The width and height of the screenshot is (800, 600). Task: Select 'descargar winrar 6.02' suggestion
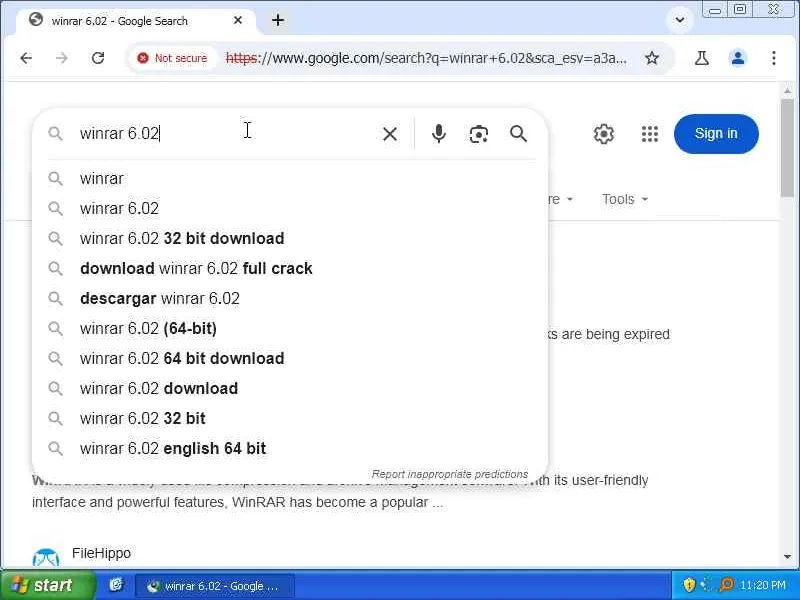[x=290, y=298]
